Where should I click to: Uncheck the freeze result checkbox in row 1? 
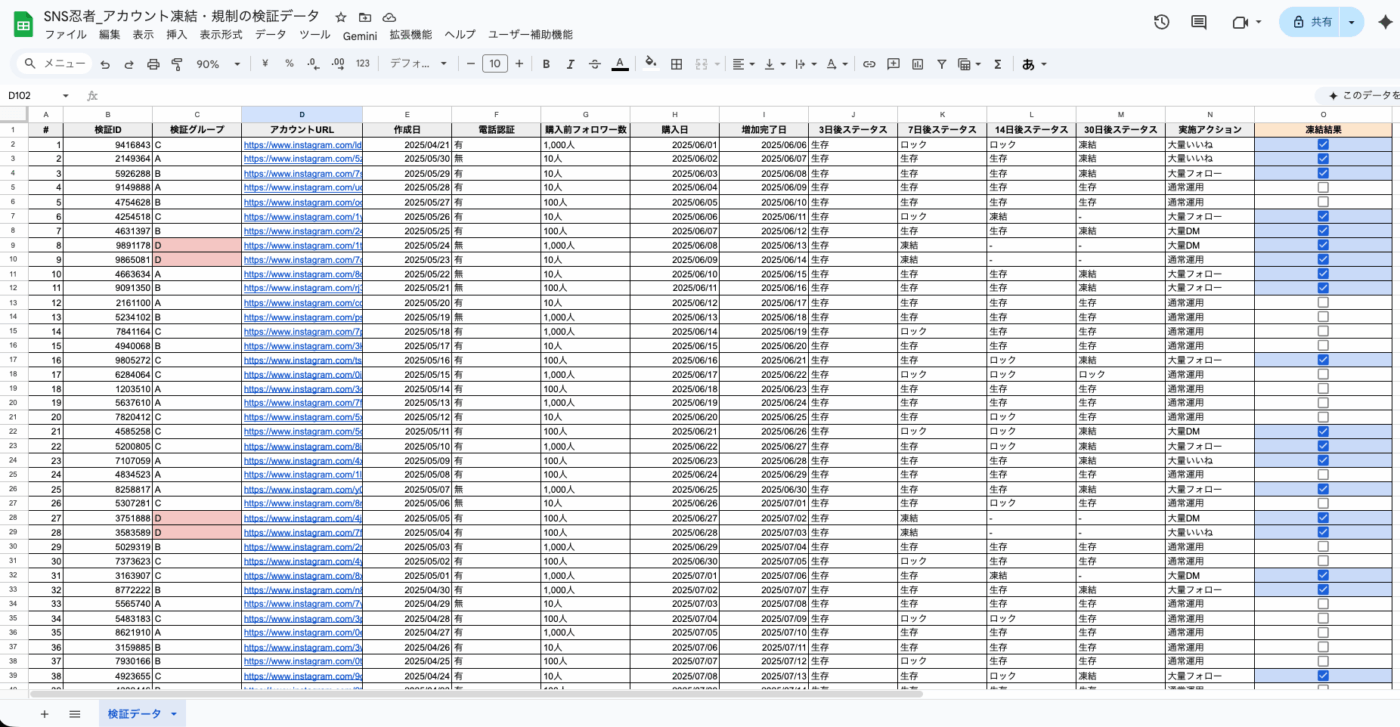(1322, 144)
